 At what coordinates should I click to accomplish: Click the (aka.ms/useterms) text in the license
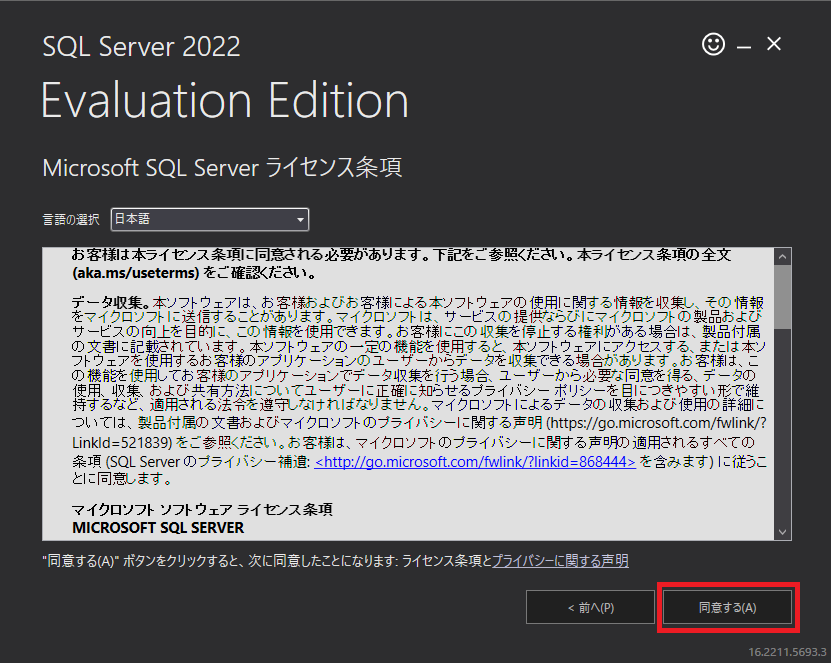[x=136, y=273]
